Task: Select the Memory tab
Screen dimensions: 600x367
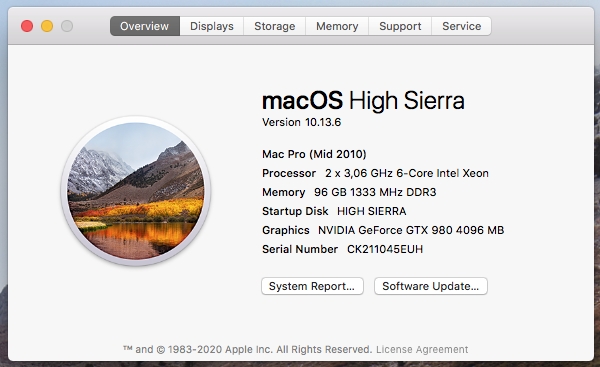Action: 337,26
